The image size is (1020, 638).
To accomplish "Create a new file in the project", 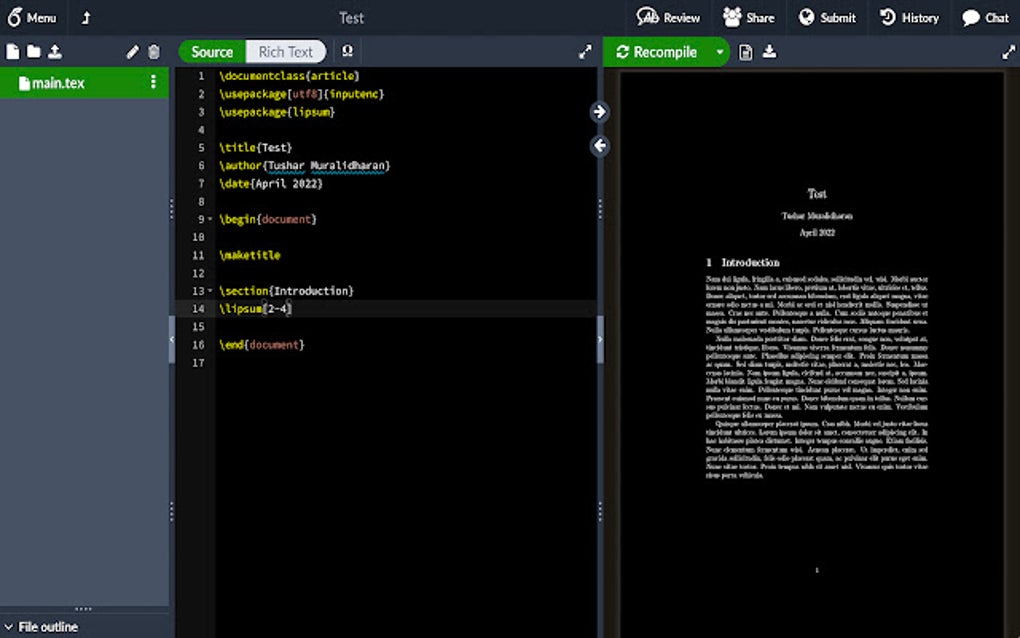I will (11, 51).
